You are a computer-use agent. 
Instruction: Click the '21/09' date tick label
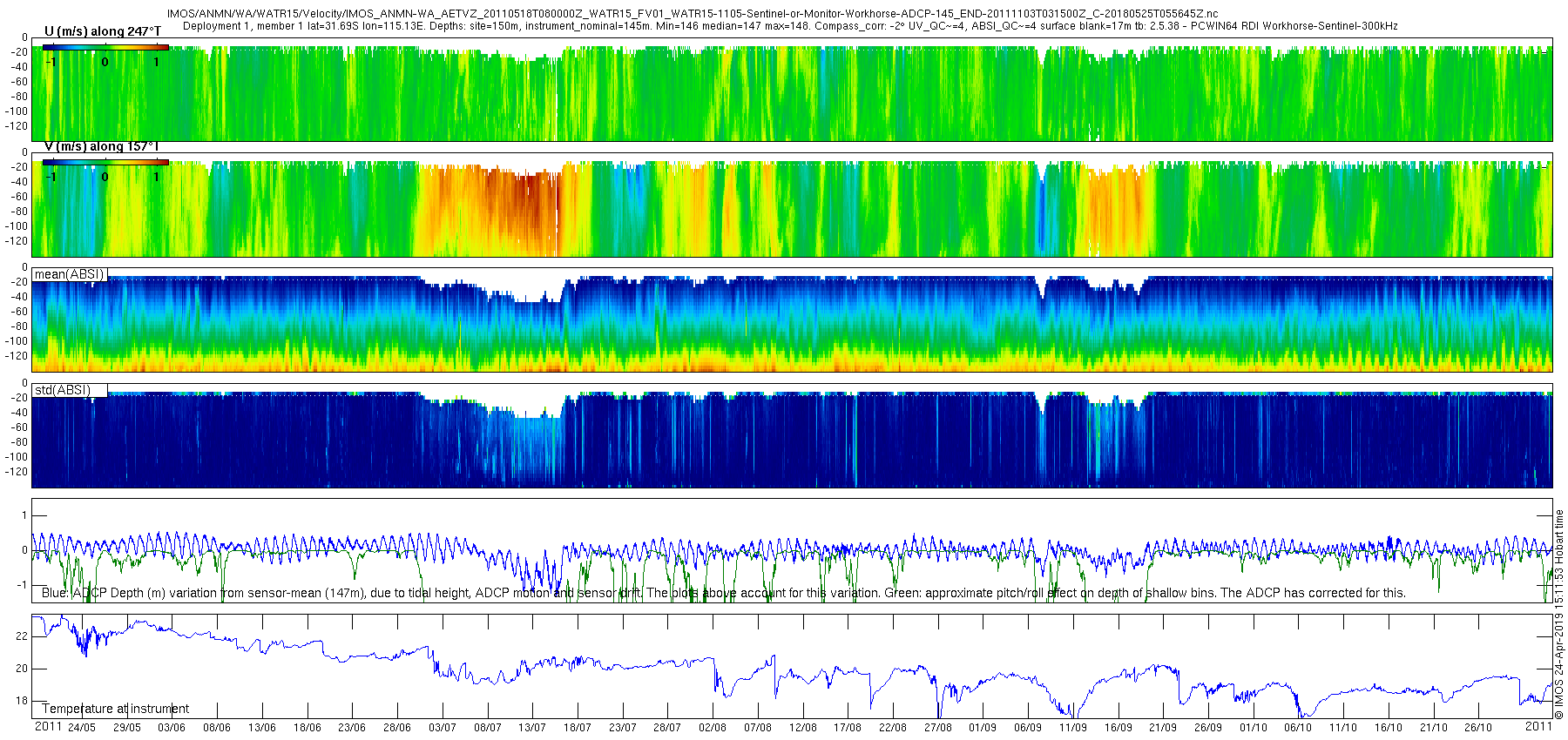[x=1163, y=728]
